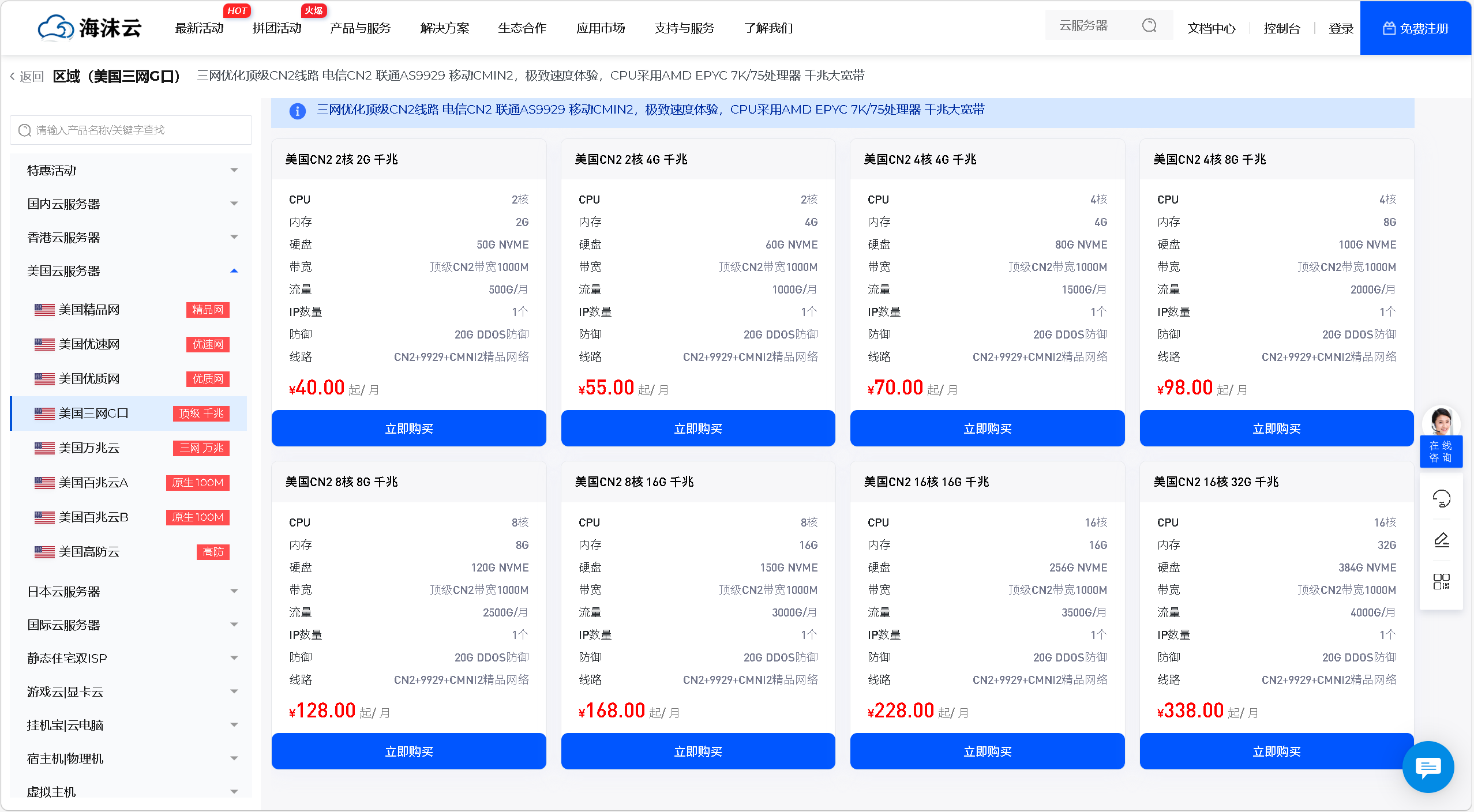Go to the 控制台 console
Image resolution: width=1474 pixels, height=812 pixels.
(1282, 28)
